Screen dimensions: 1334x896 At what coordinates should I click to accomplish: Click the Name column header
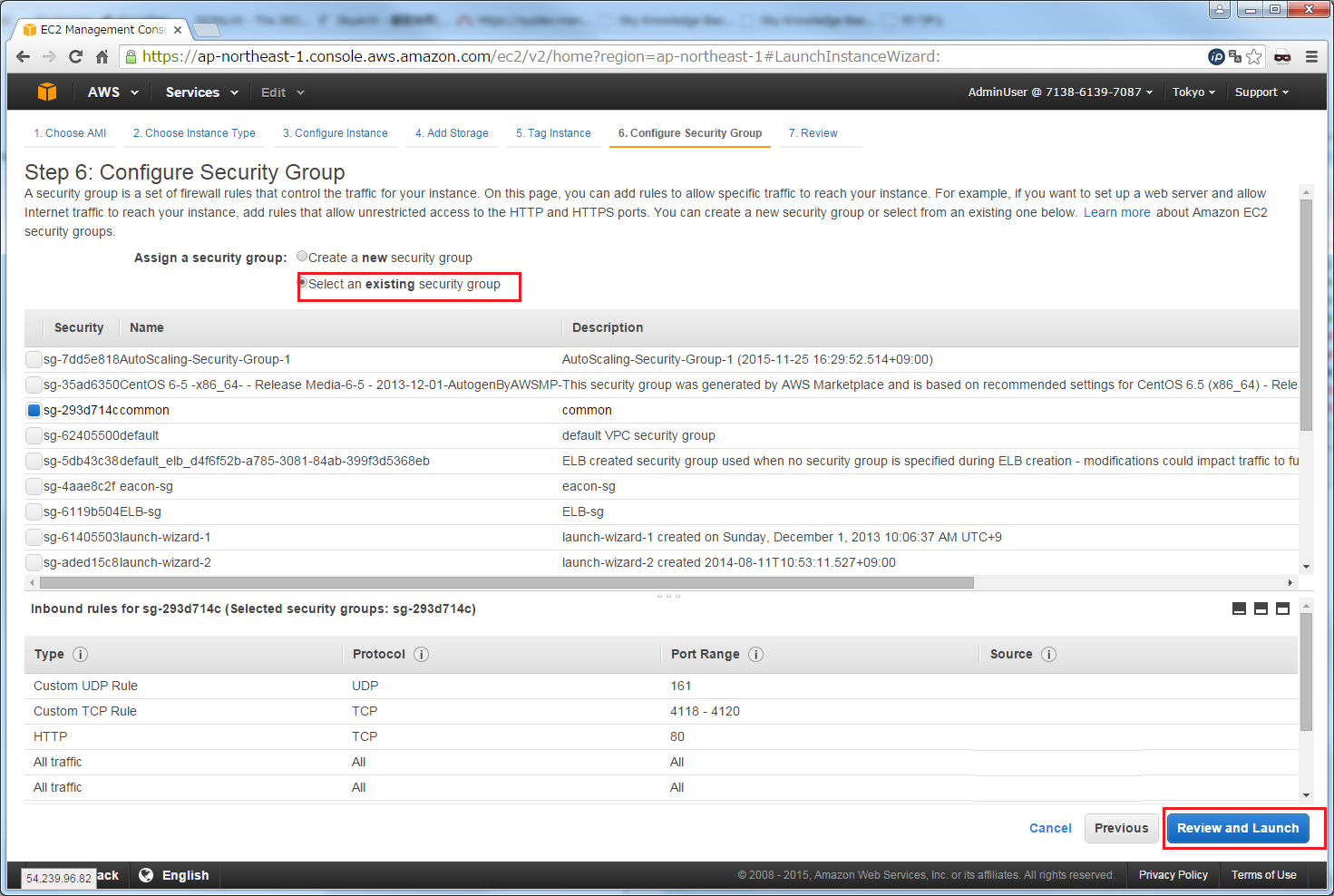coord(147,327)
